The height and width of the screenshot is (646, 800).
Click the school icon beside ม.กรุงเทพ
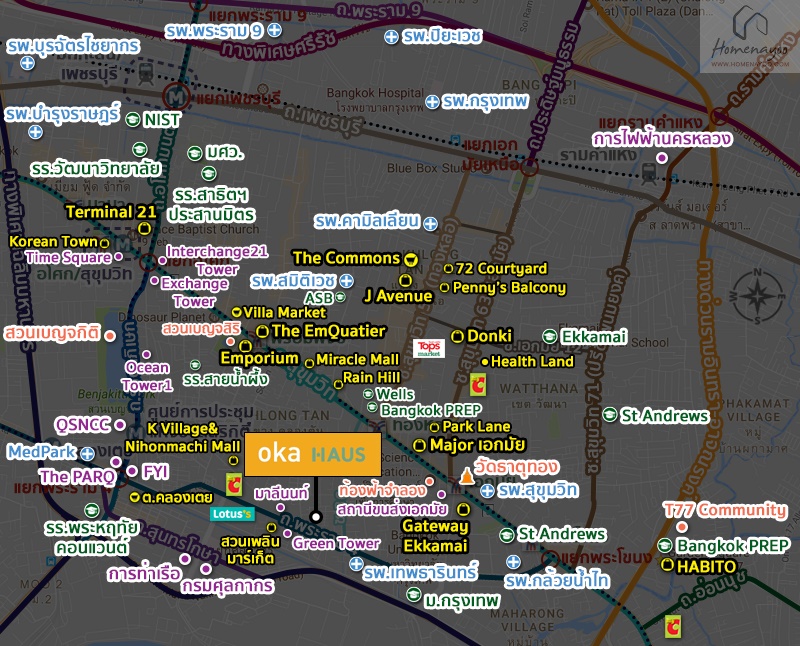click(x=414, y=594)
